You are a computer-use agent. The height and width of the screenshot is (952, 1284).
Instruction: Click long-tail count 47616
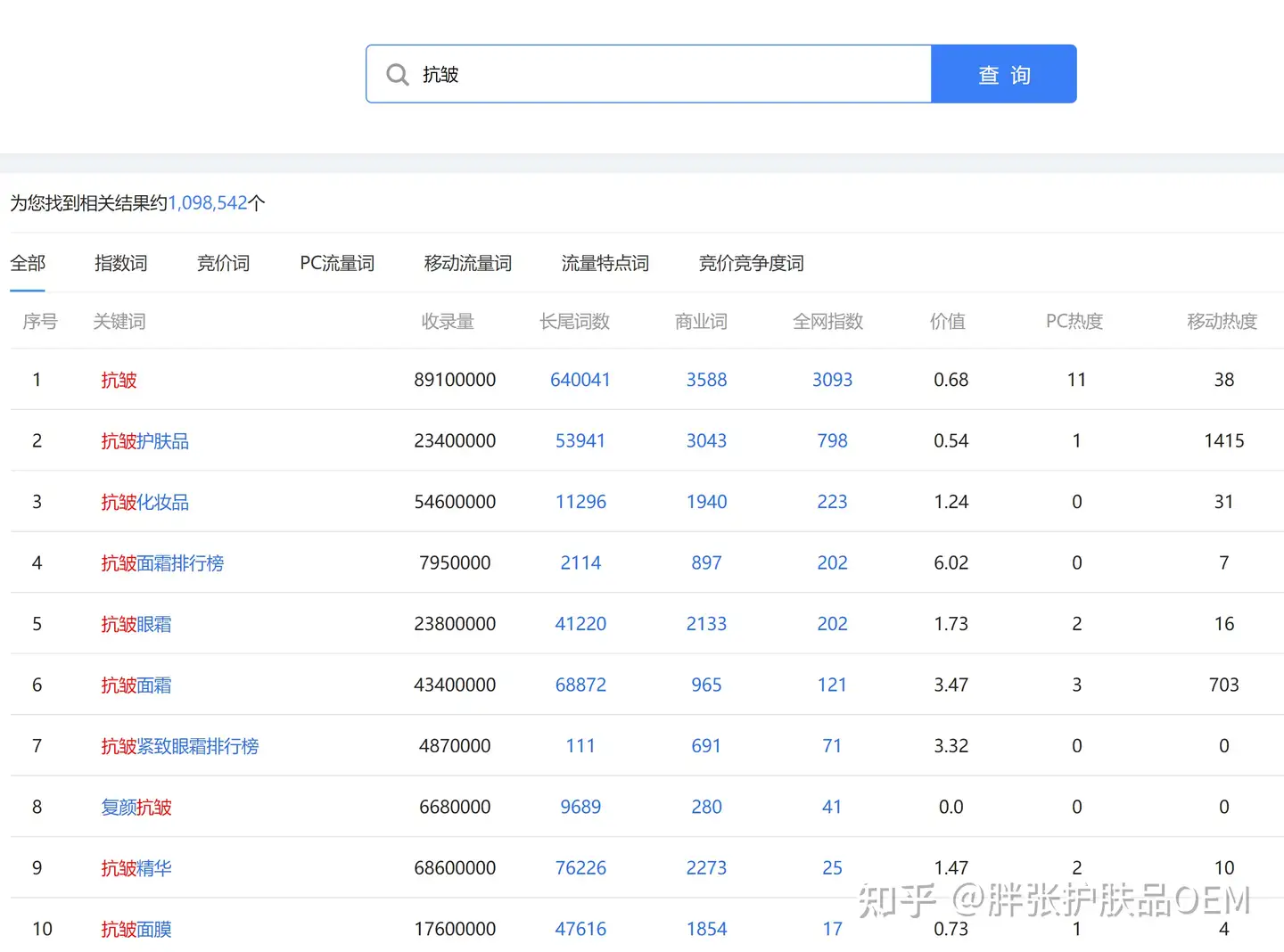[x=580, y=929]
